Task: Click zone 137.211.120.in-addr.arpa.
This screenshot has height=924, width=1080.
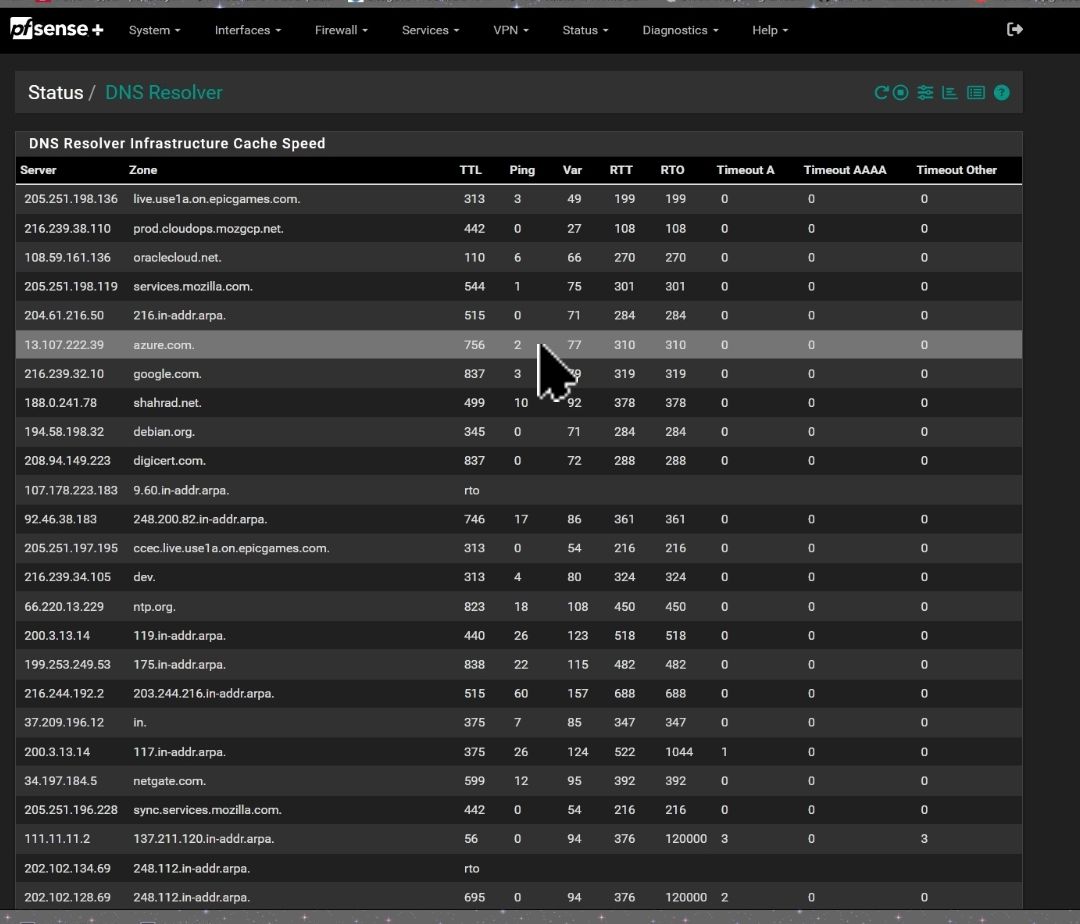Action: [204, 839]
